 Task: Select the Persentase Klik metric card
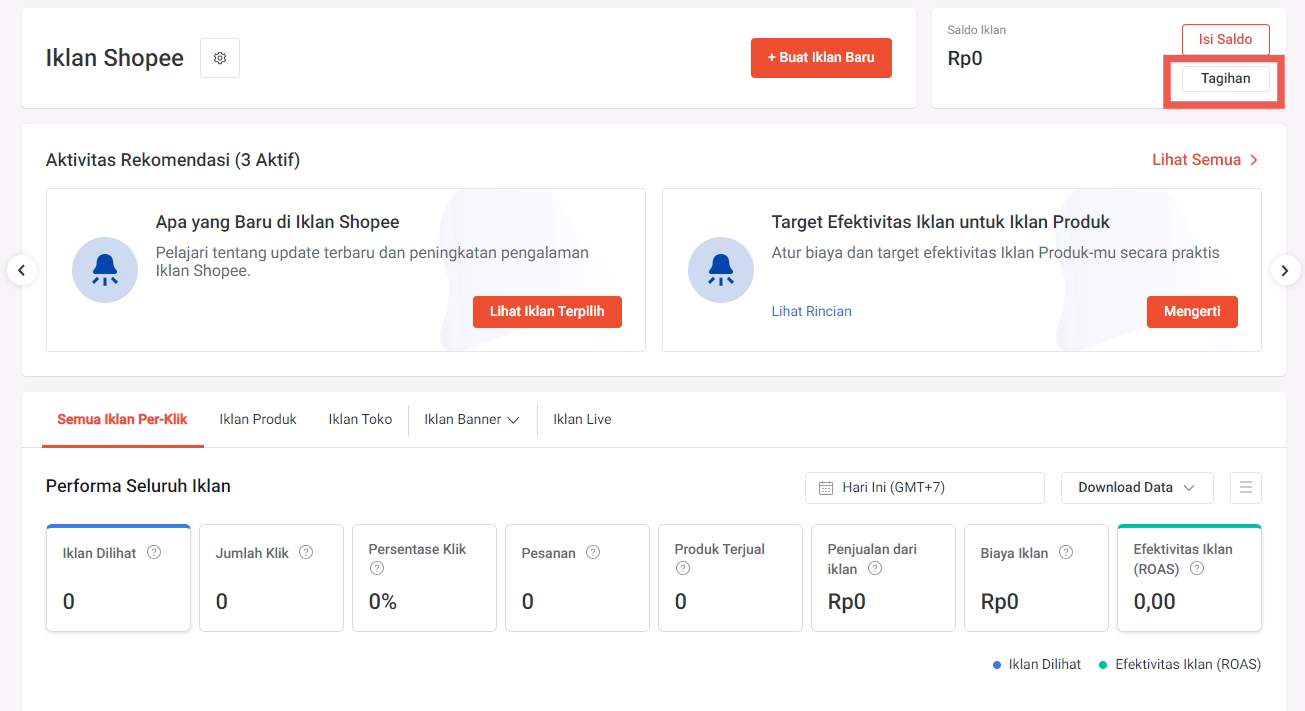click(x=424, y=578)
